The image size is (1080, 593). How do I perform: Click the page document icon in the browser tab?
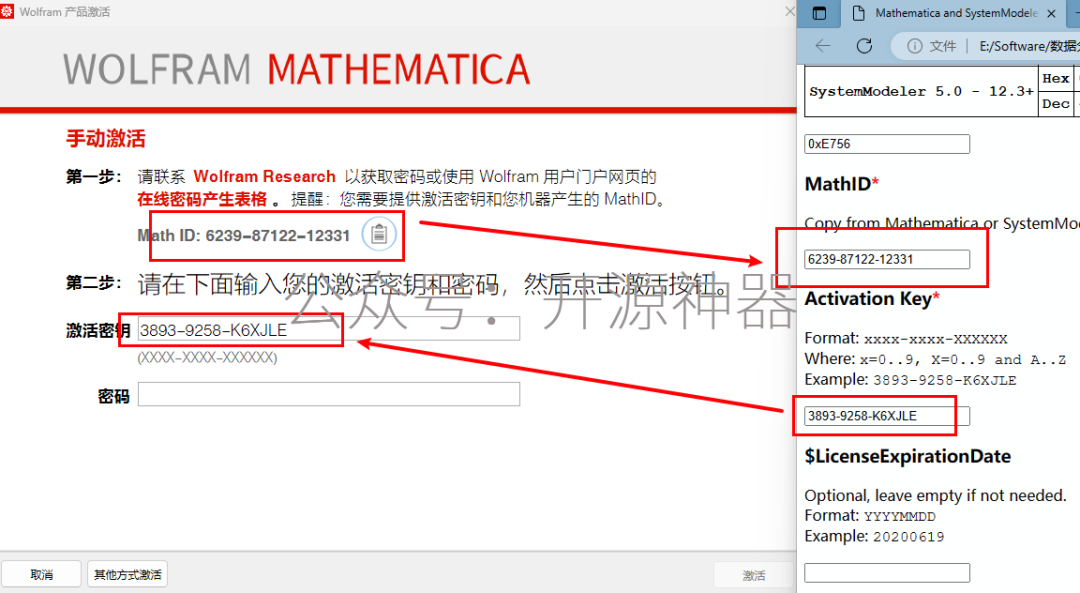tap(858, 13)
